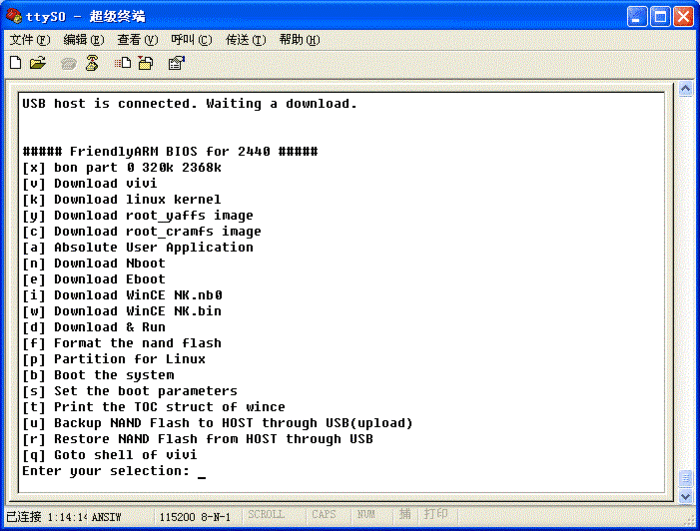Click '[k] Download linux kernel' line
Image resolution: width=700 pixels, height=531 pixels.
(122, 200)
